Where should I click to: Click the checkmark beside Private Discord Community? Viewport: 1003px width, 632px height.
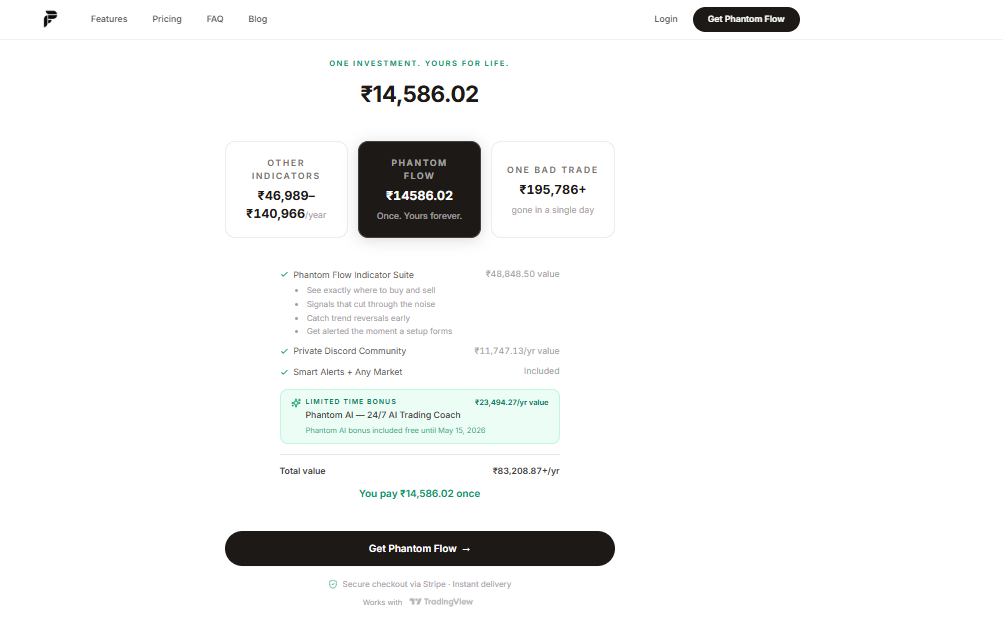[x=284, y=351]
